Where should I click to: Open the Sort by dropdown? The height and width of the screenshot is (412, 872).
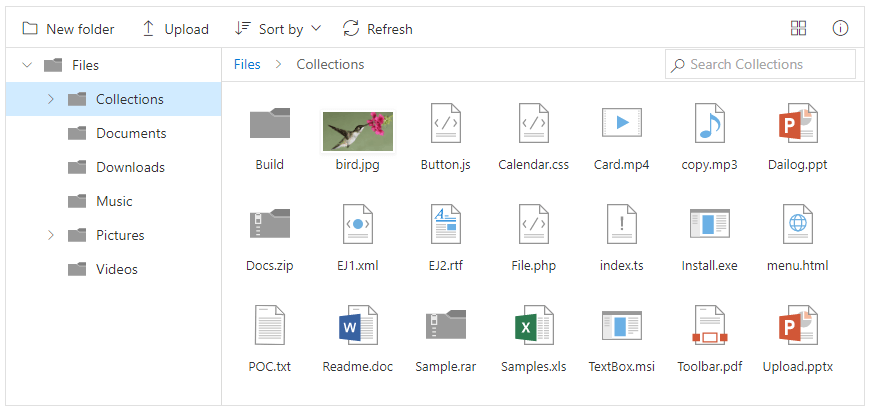pos(278,29)
